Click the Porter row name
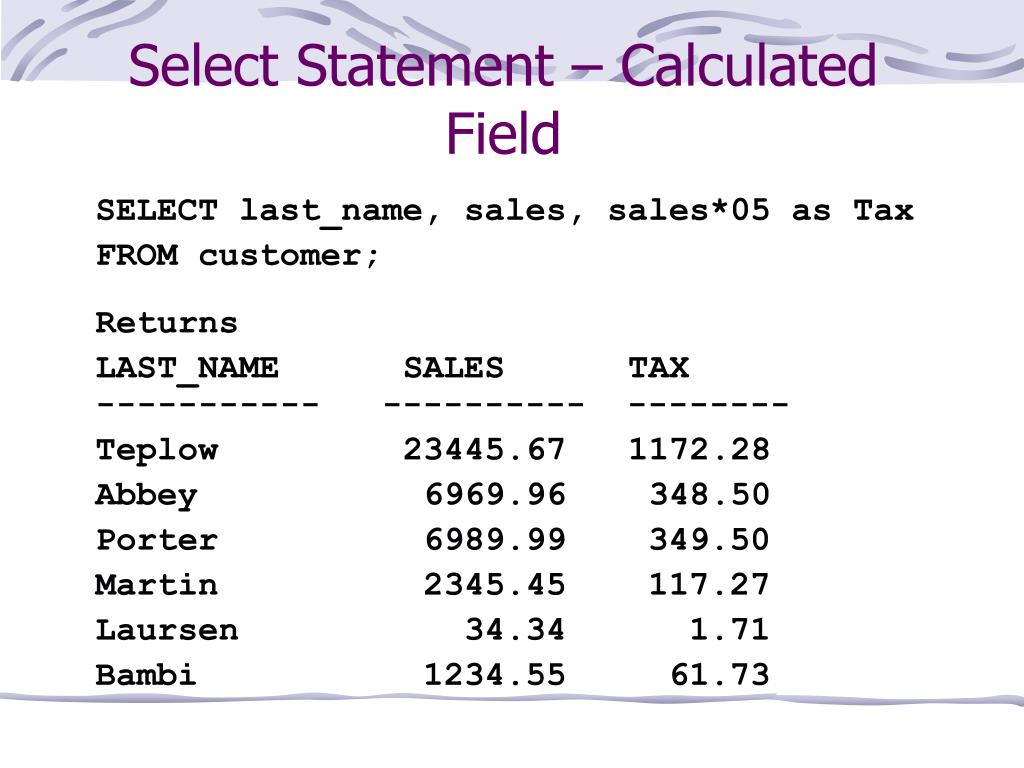Screen dimensions: 1024x768 click(x=157, y=540)
